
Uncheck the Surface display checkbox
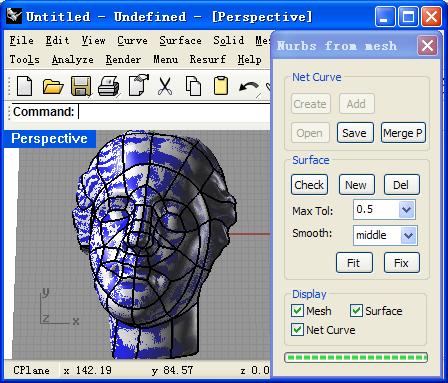(x=356, y=311)
